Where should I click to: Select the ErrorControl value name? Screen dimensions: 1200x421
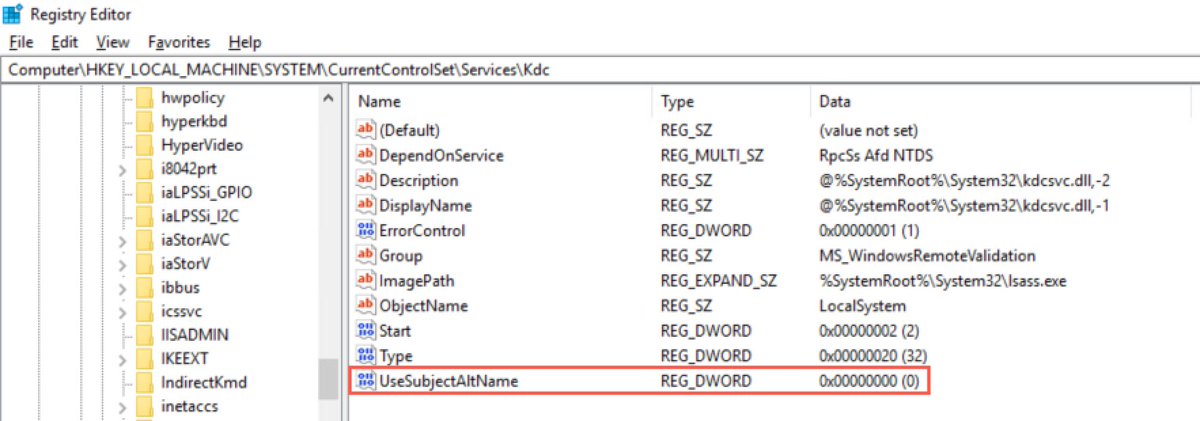click(x=422, y=231)
